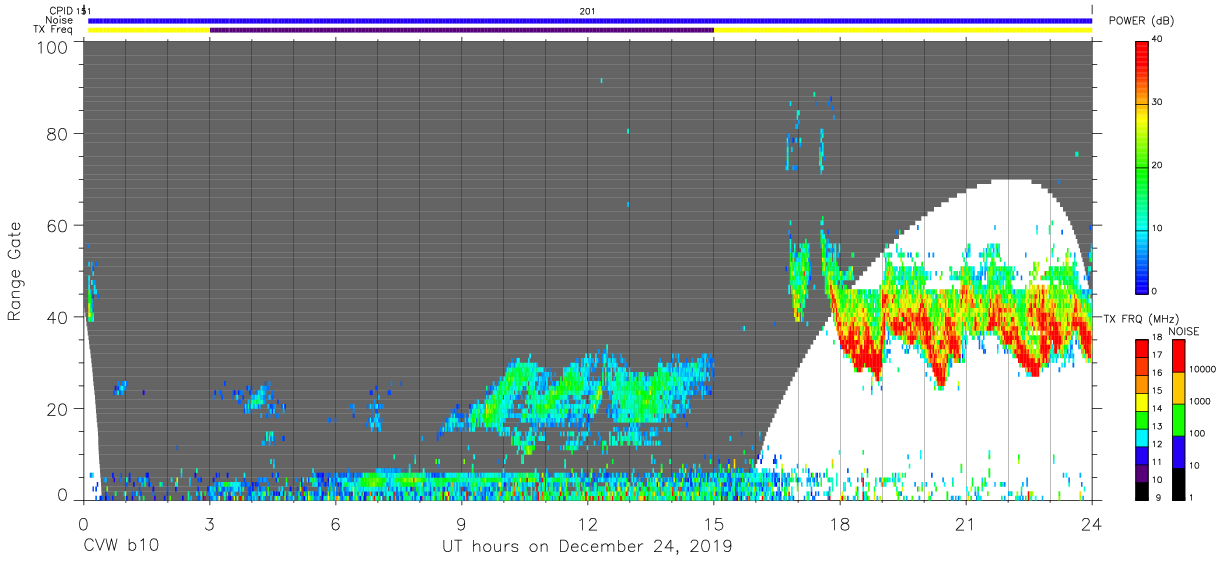Image resolution: width=1228 pixels, height=567 pixels.
Task: Click the 9 tick on UT hours axis
Action: (461, 525)
